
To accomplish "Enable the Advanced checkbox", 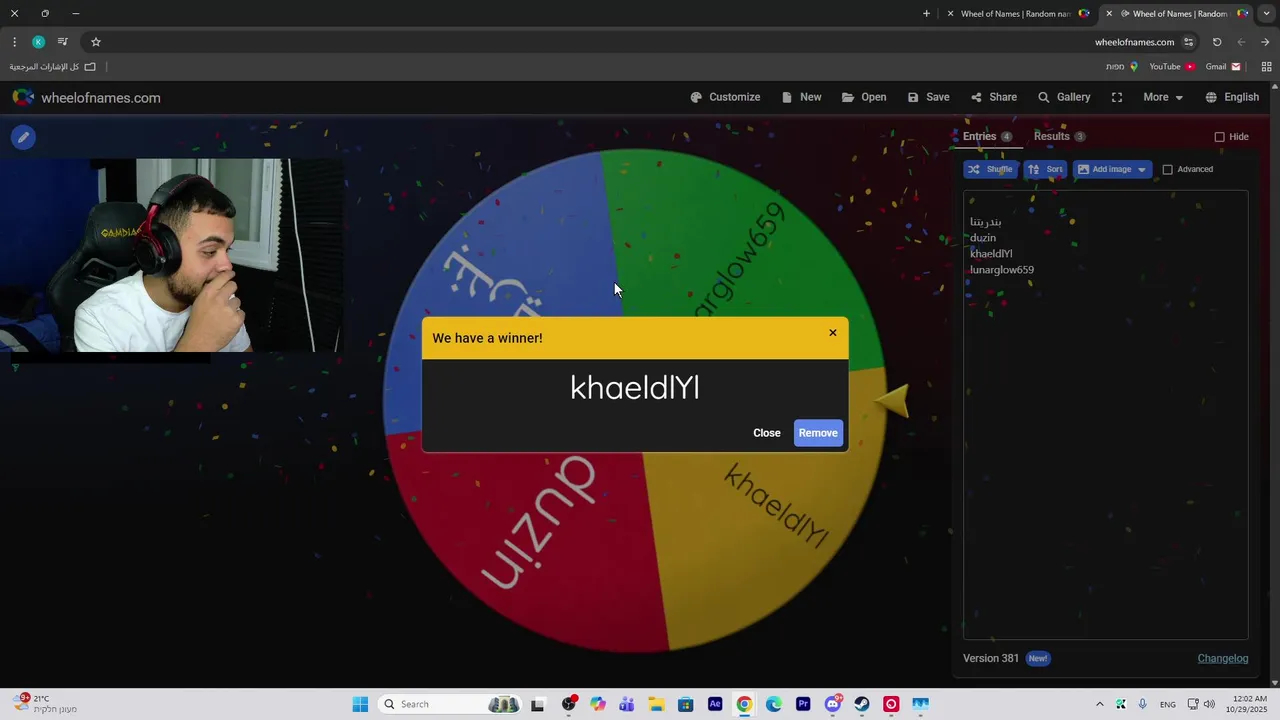I will point(1167,170).
